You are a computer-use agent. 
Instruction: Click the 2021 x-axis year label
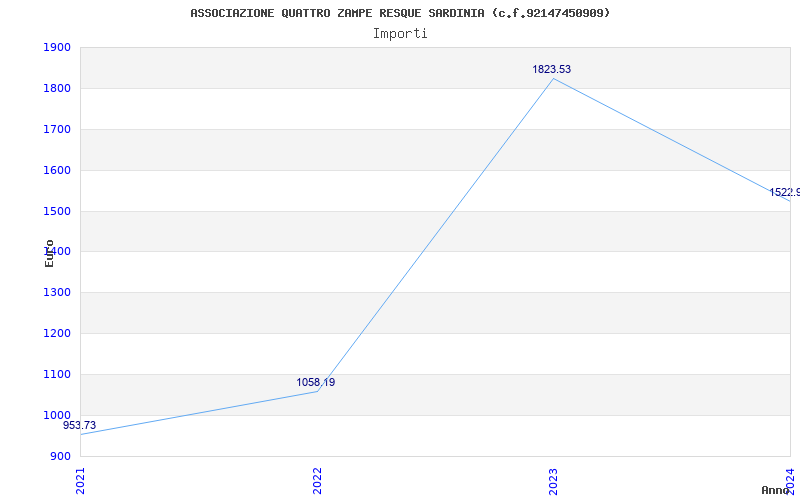point(81,481)
